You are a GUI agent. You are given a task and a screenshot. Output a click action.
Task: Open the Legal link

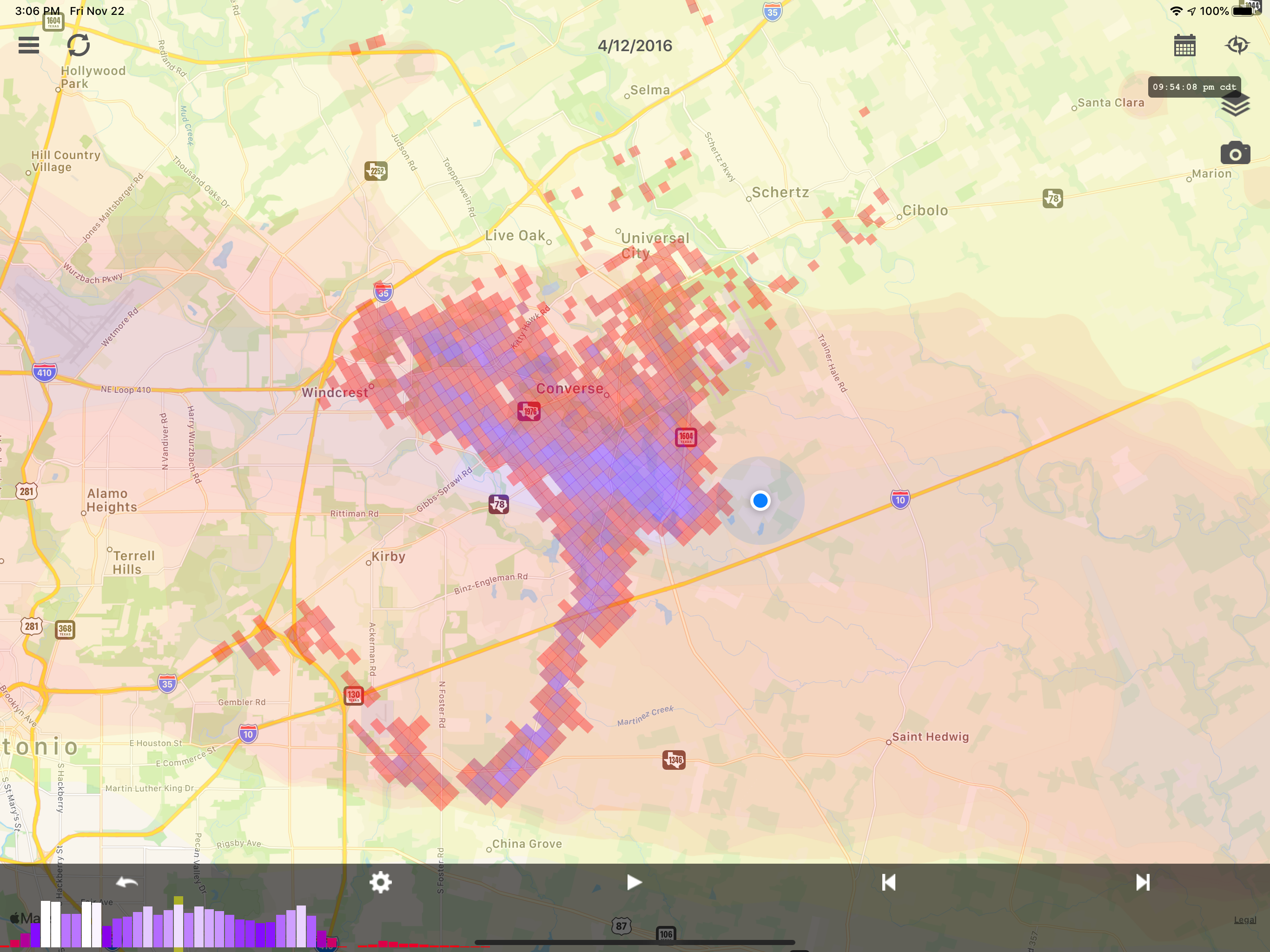point(1245,920)
